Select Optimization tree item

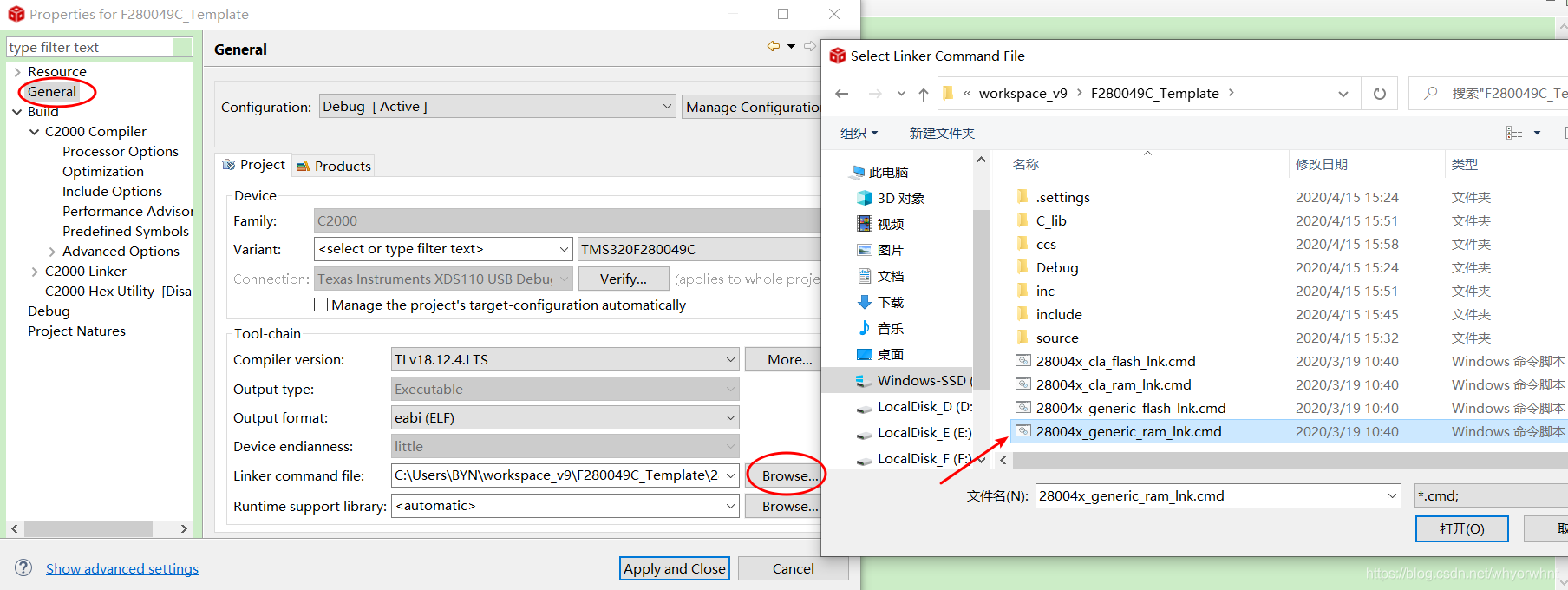point(103,171)
